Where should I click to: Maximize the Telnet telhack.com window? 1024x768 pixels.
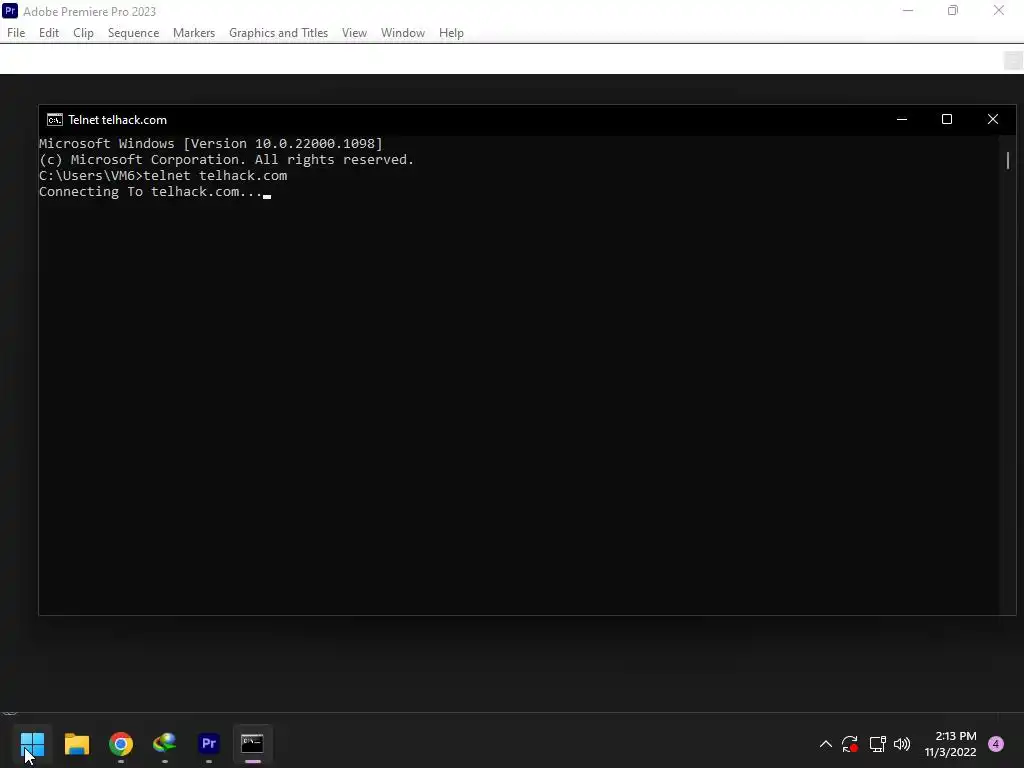point(947,119)
